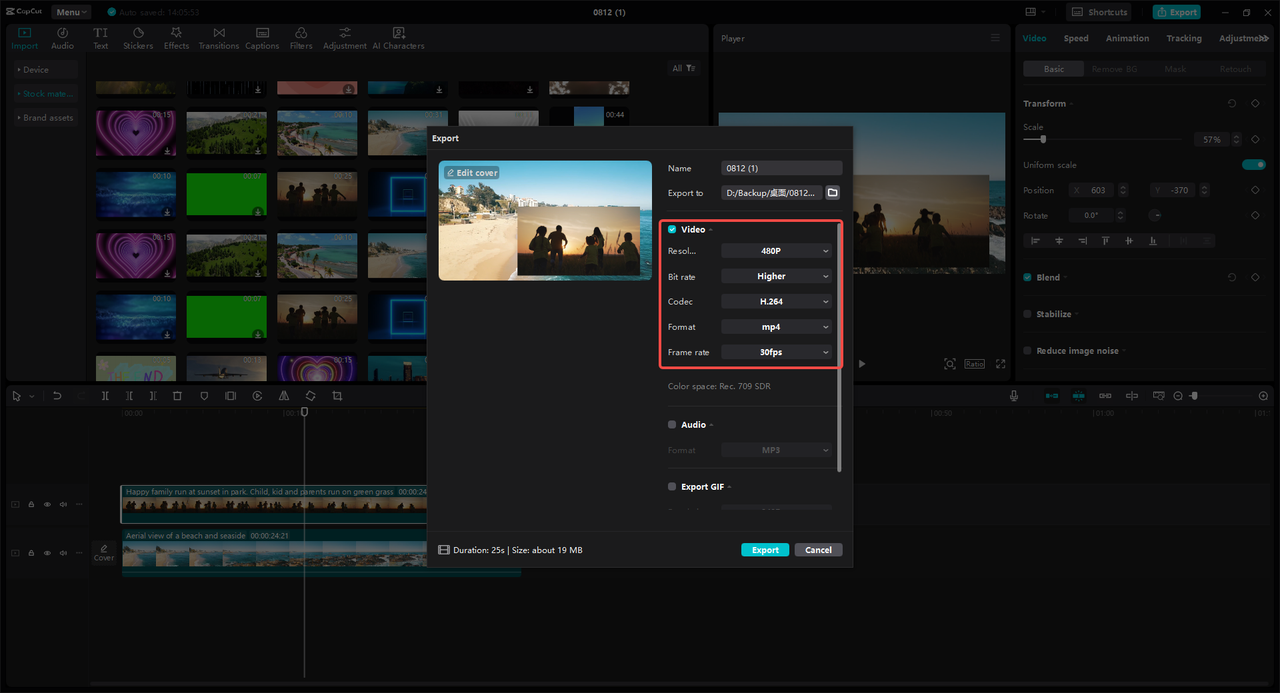Open the Audio panel
The width and height of the screenshot is (1280, 693).
63,39
